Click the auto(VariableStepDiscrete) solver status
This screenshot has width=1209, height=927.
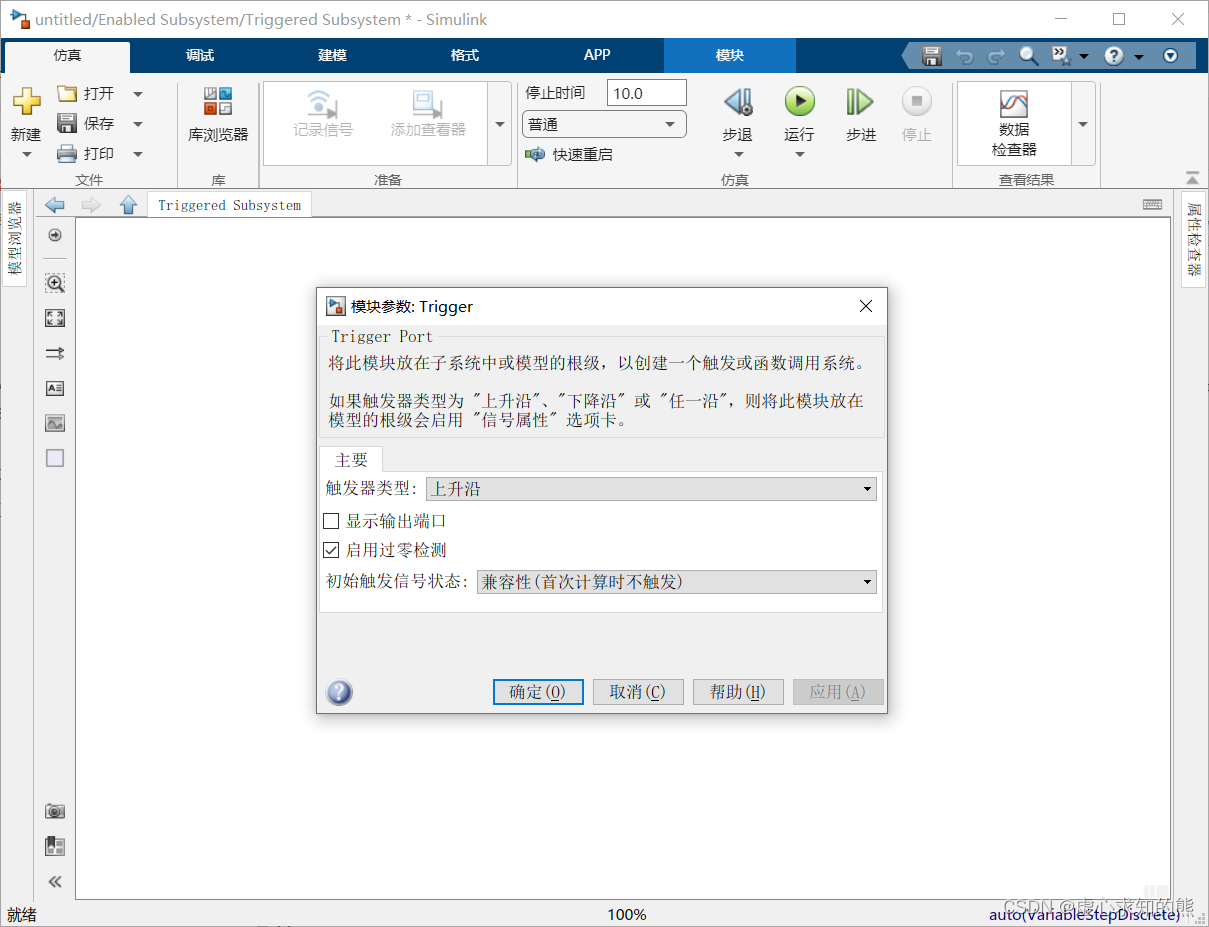[1084, 914]
